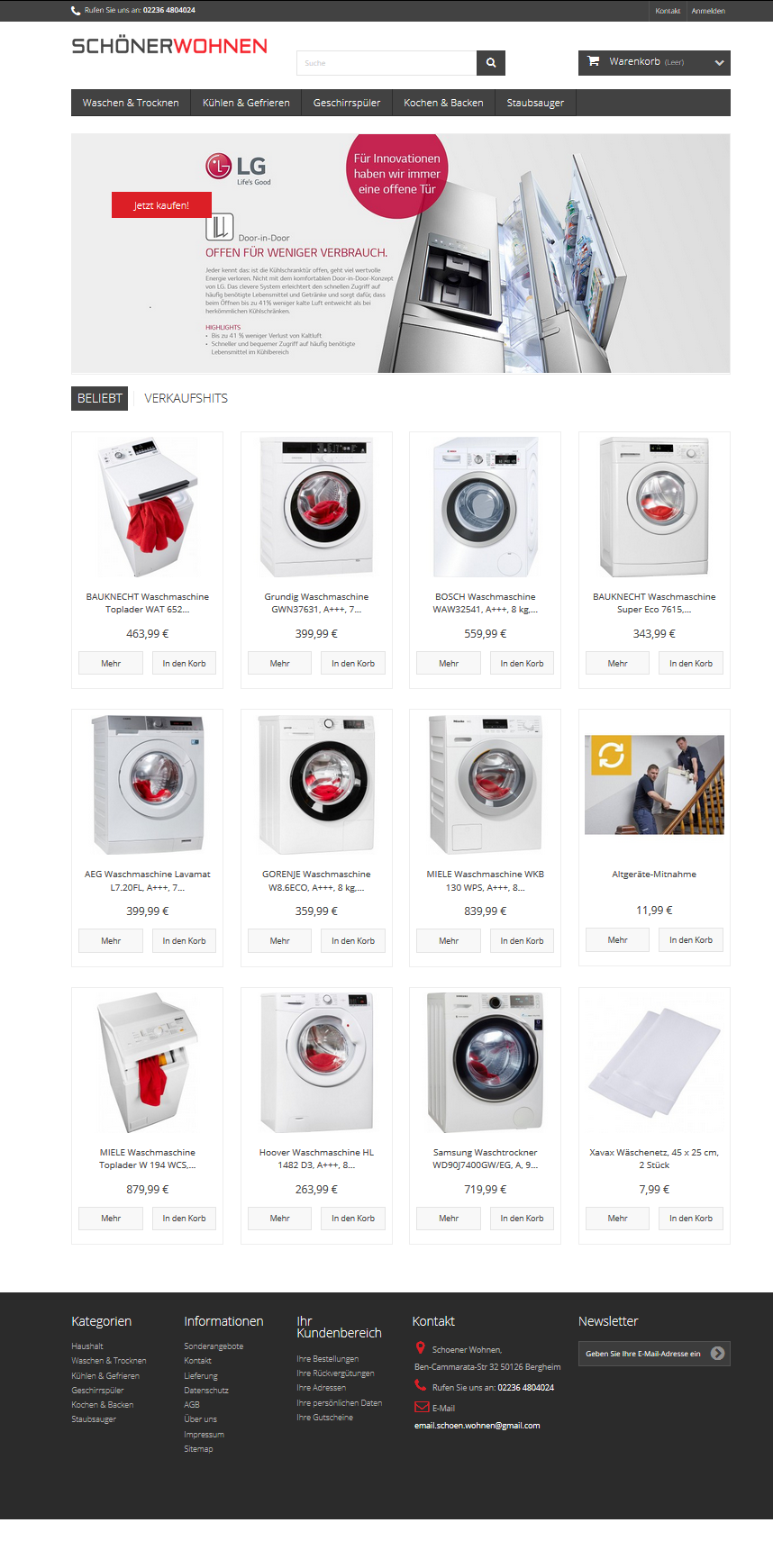This screenshot has height=1568, width=773.
Task: Click the phone icon in top bar
Action: [76, 11]
